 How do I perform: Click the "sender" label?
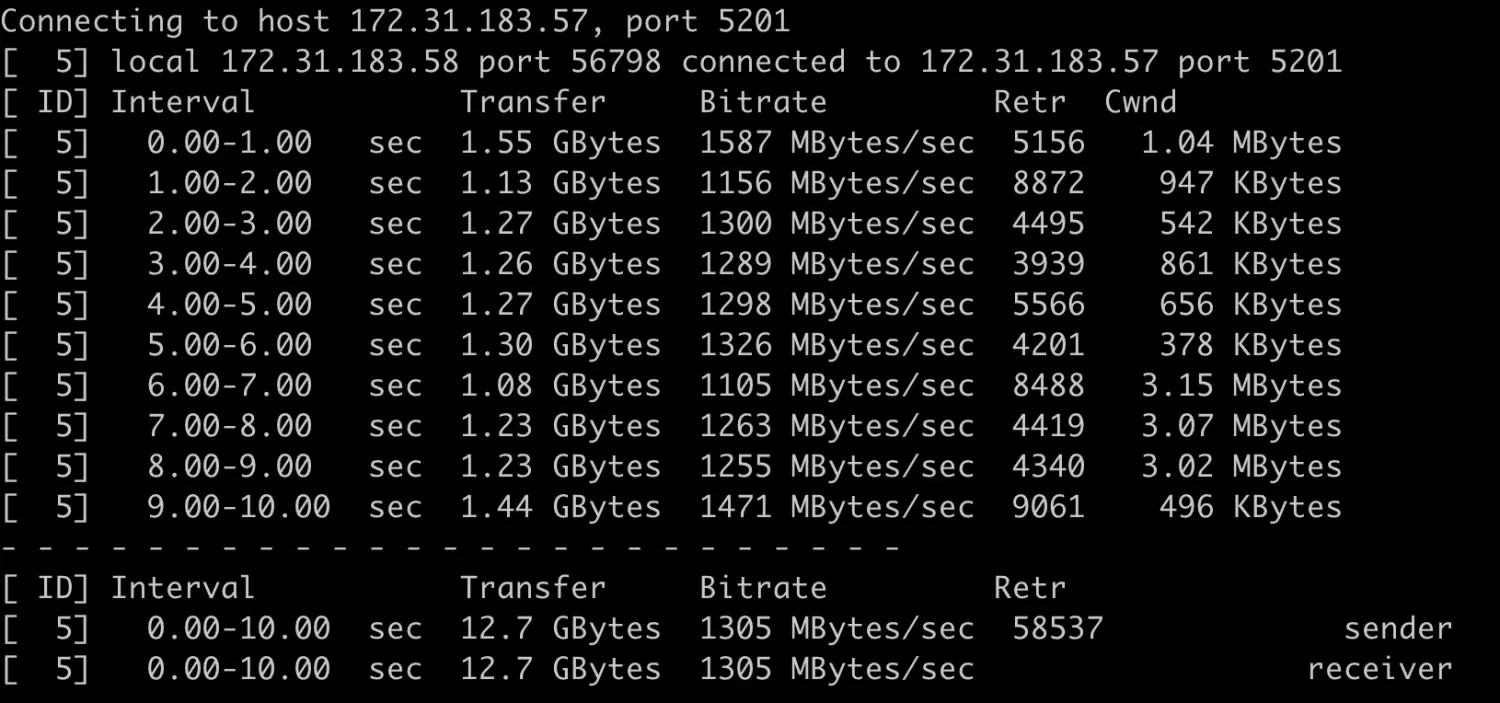point(1397,628)
